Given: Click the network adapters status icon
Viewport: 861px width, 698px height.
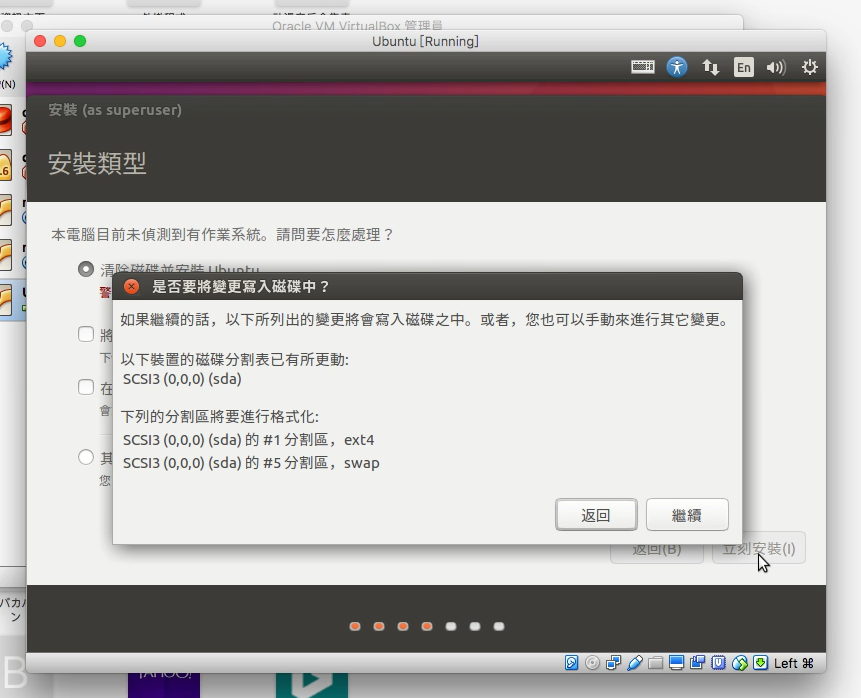Looking at the screenshot, I should click(613, 663).
